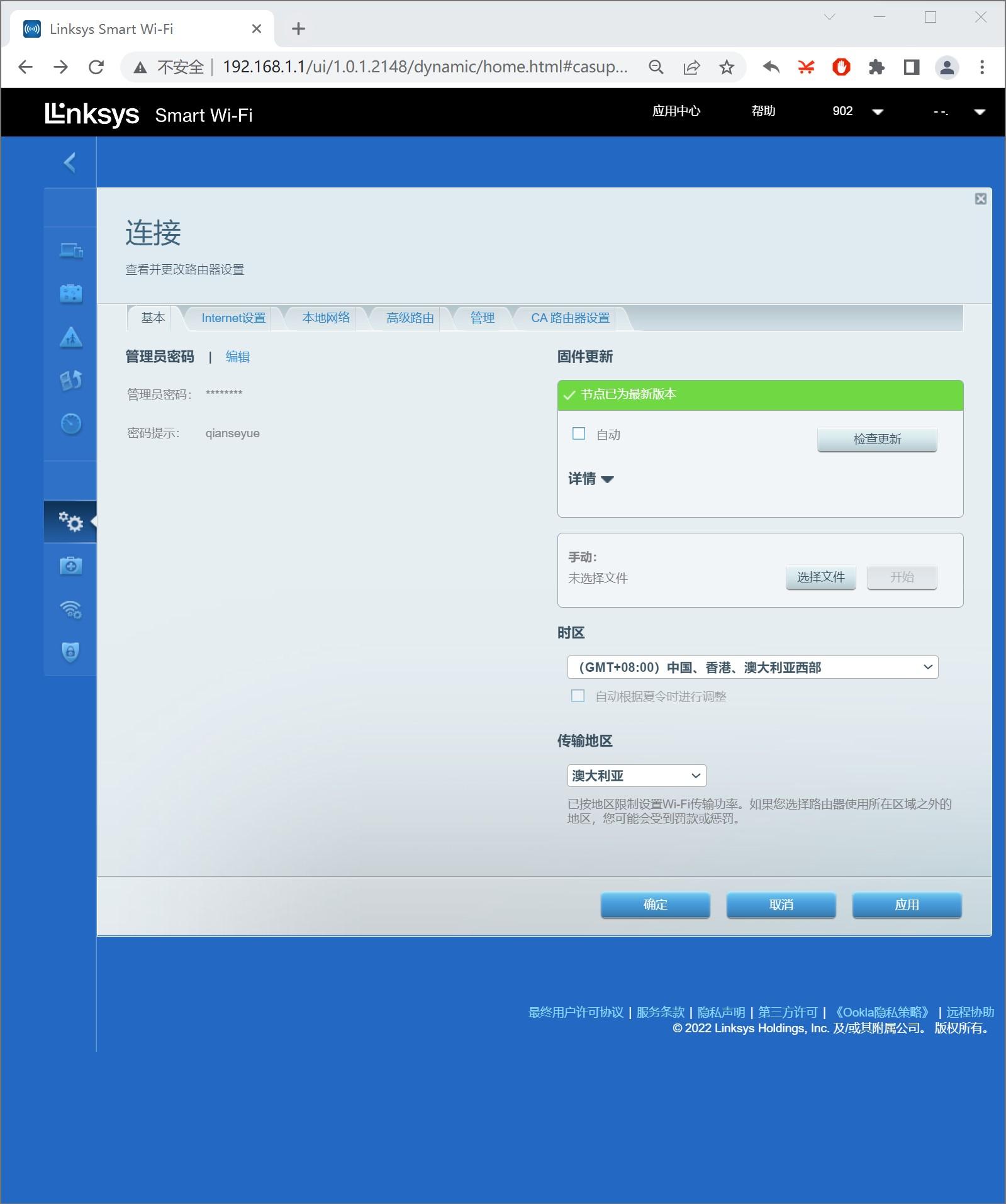The image size is (1006, 1204).
Task: Click the browser forward arrow
Action: point(60,67)
